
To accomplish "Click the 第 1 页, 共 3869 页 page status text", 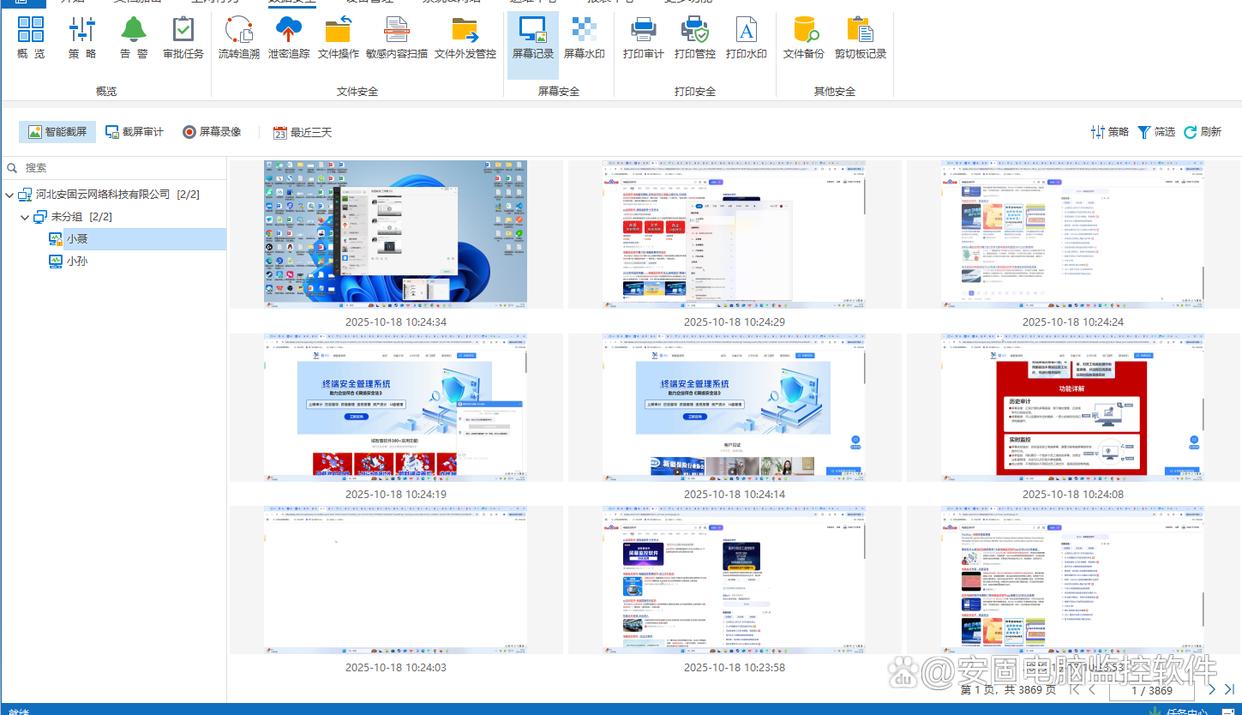I will (1008, 690).
